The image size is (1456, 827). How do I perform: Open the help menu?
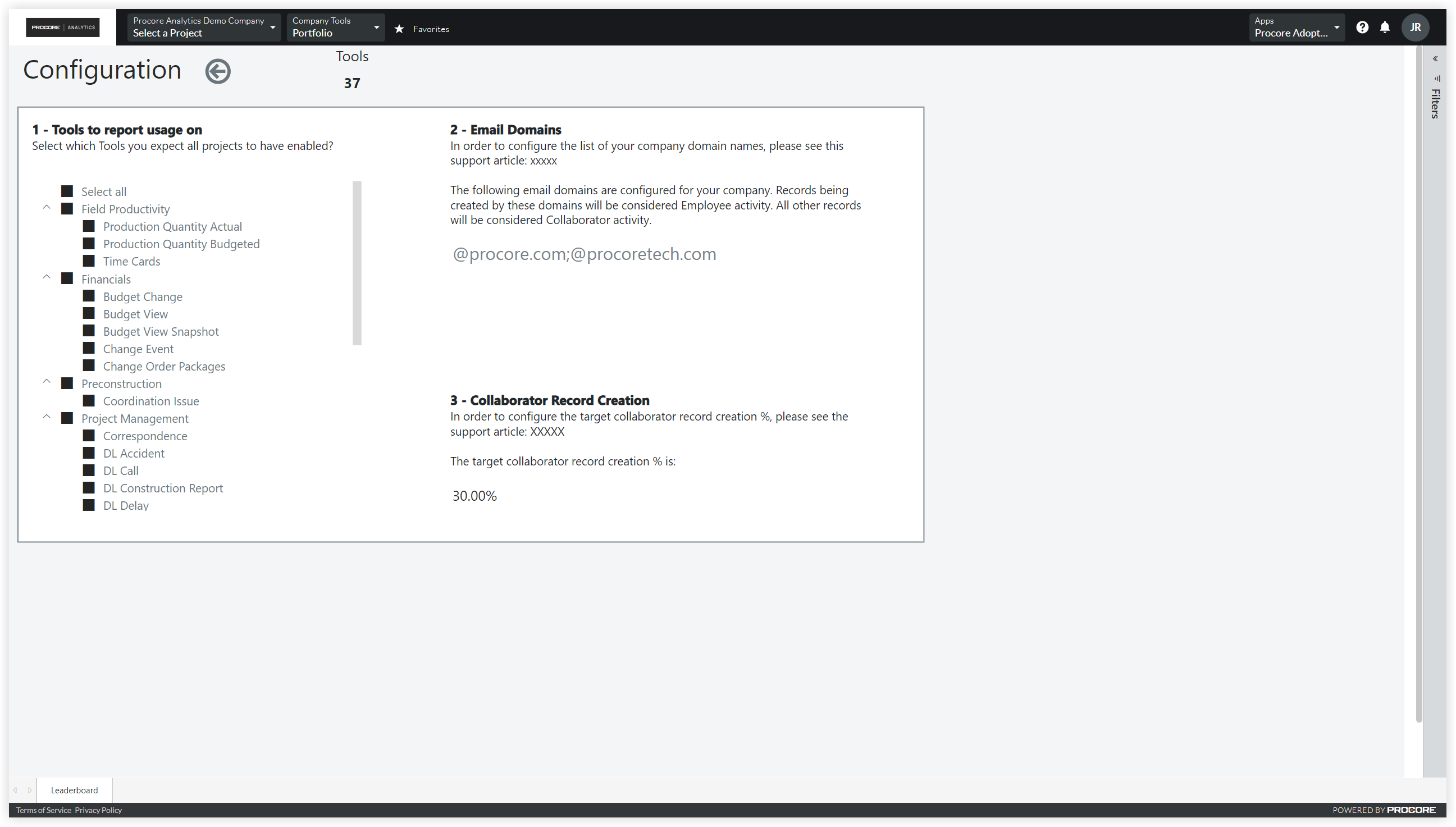[1362, 28]
